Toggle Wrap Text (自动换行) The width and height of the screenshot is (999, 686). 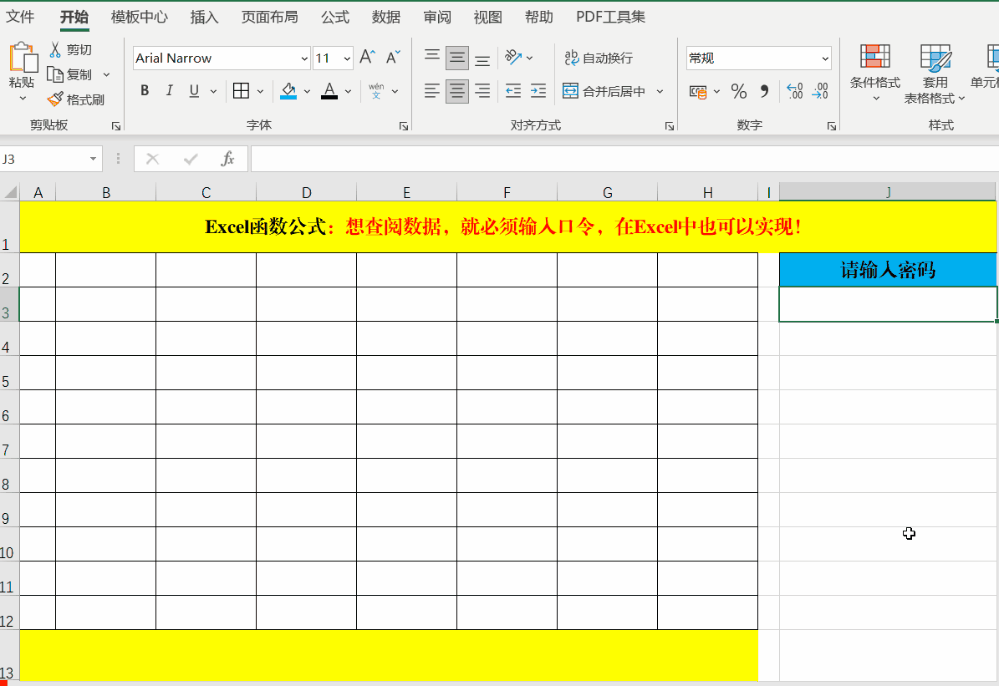coord(598,58)
